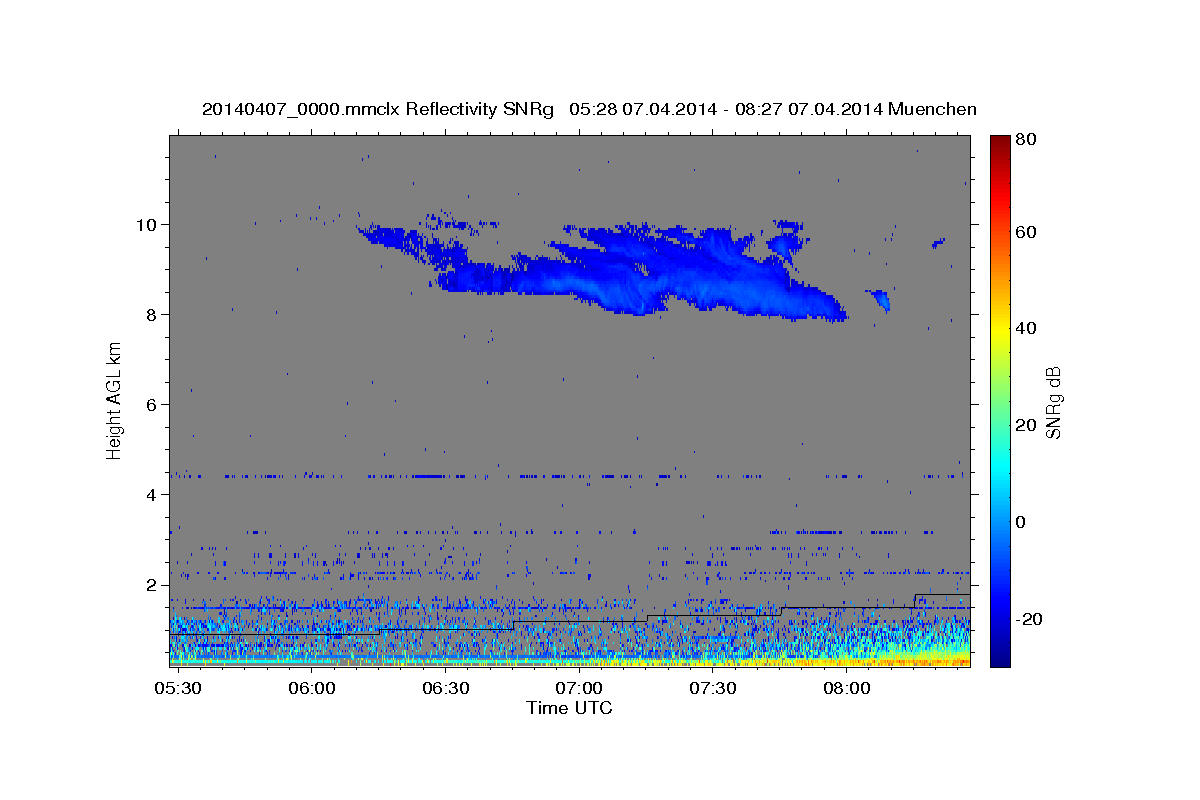Click the horizontal blue echo line near 4.4 km
Viewport: 1200px width, 800px height.
point(569,476)
